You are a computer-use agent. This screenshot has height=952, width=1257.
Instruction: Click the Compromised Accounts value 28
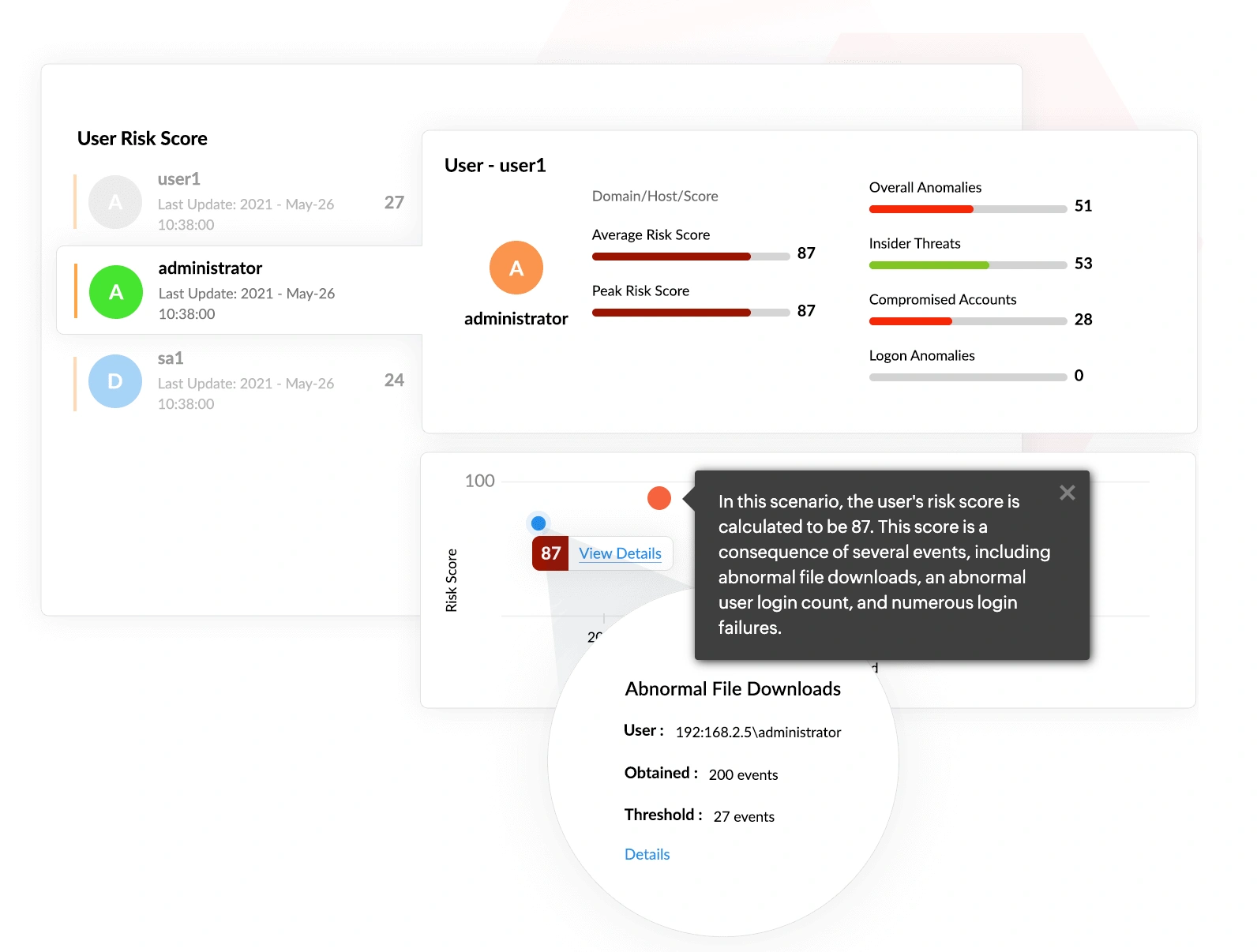pyautogui.click(x=1083, y=319)
